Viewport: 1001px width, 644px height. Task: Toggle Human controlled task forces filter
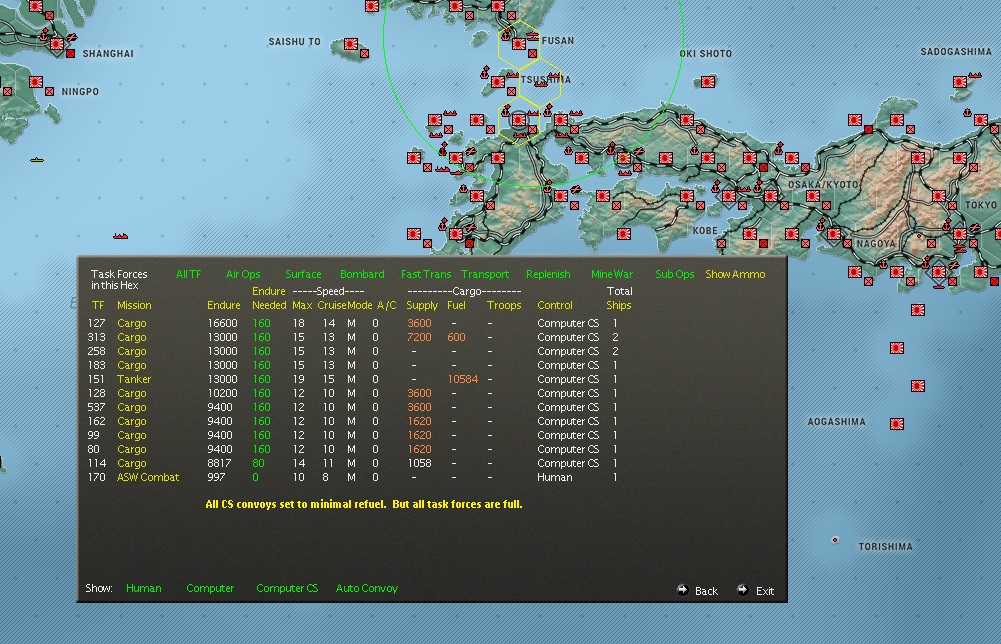coord(144,588)
